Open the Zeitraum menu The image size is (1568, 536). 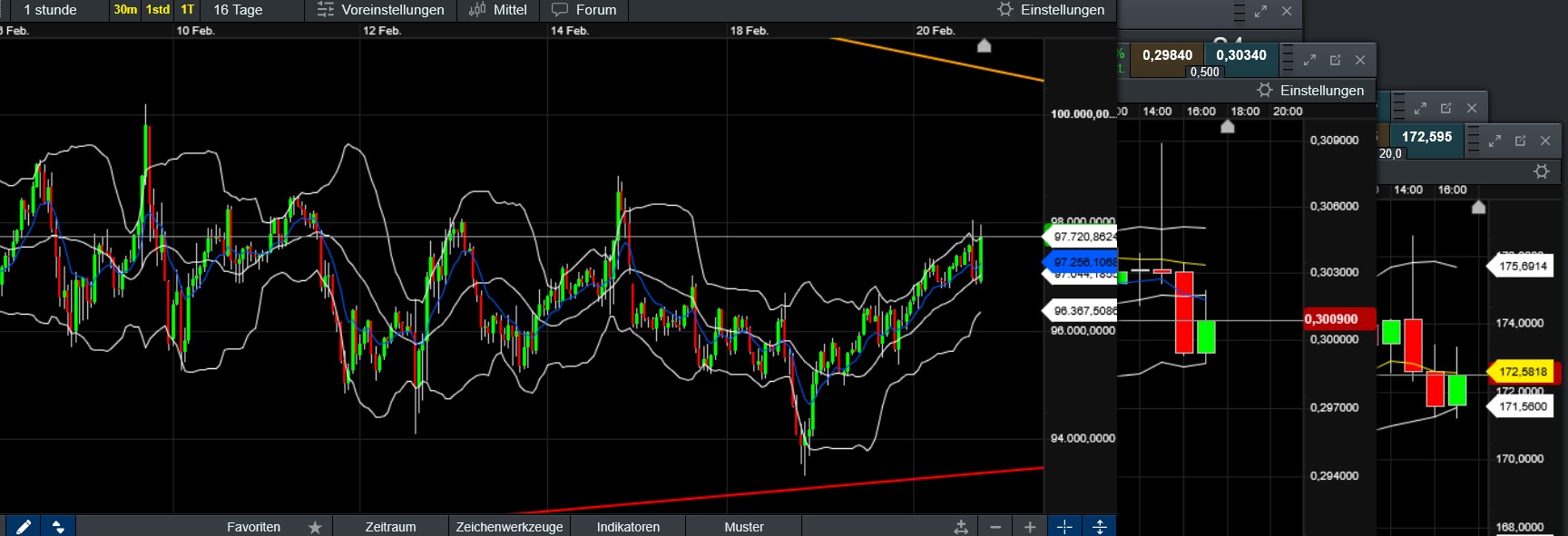pos(390,527)
